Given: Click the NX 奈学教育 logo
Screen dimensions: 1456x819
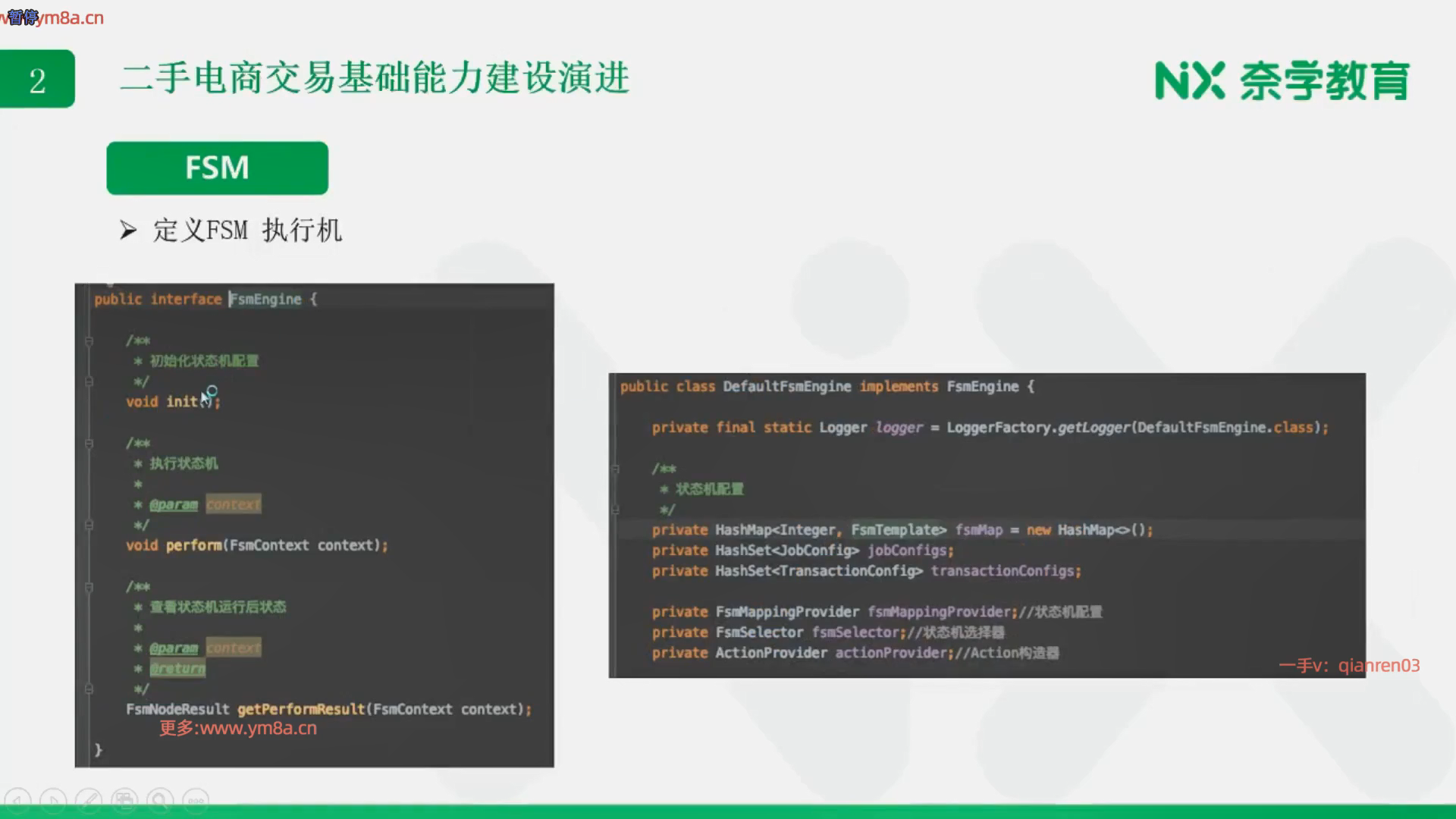Looking at the screenshot, I should point(1282,80).
